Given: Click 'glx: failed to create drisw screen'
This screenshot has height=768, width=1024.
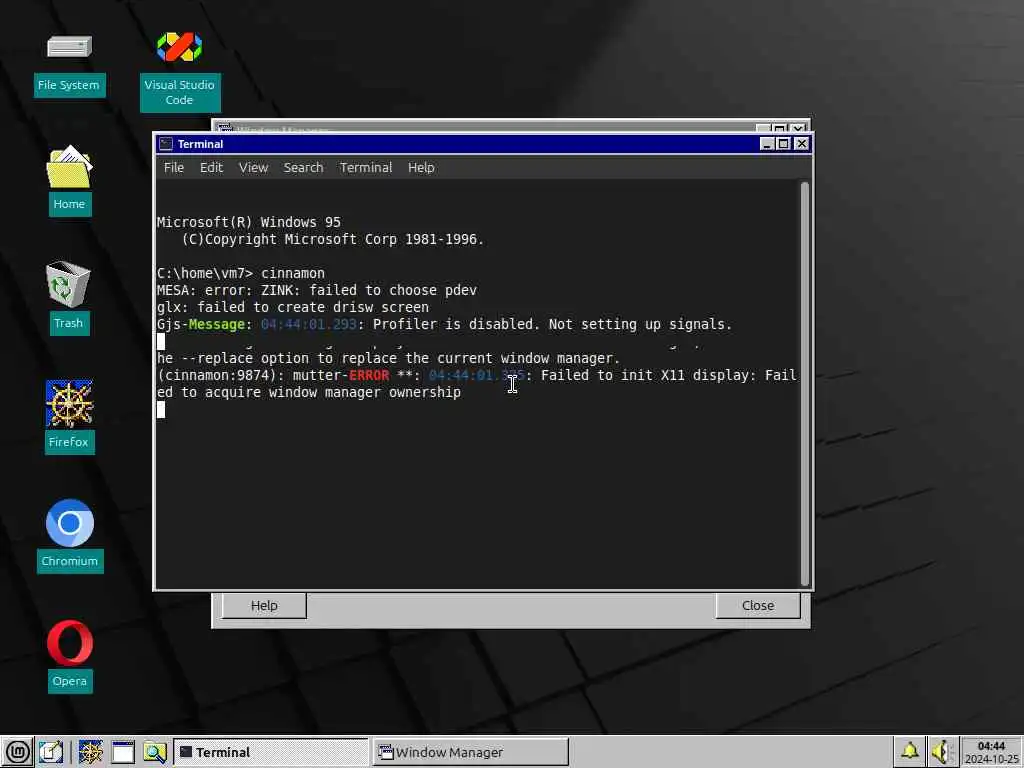Looking at the screenshot, I should [293, 307].
